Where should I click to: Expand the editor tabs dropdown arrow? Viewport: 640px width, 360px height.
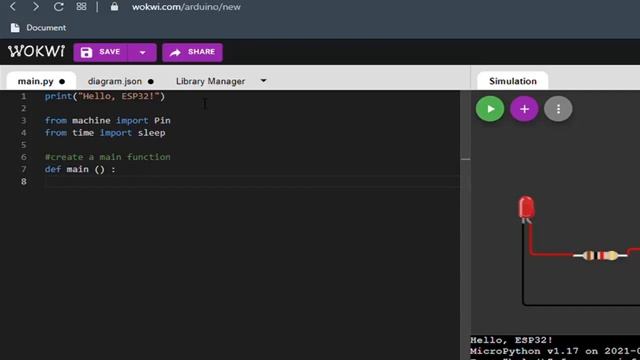pos(264,81)
